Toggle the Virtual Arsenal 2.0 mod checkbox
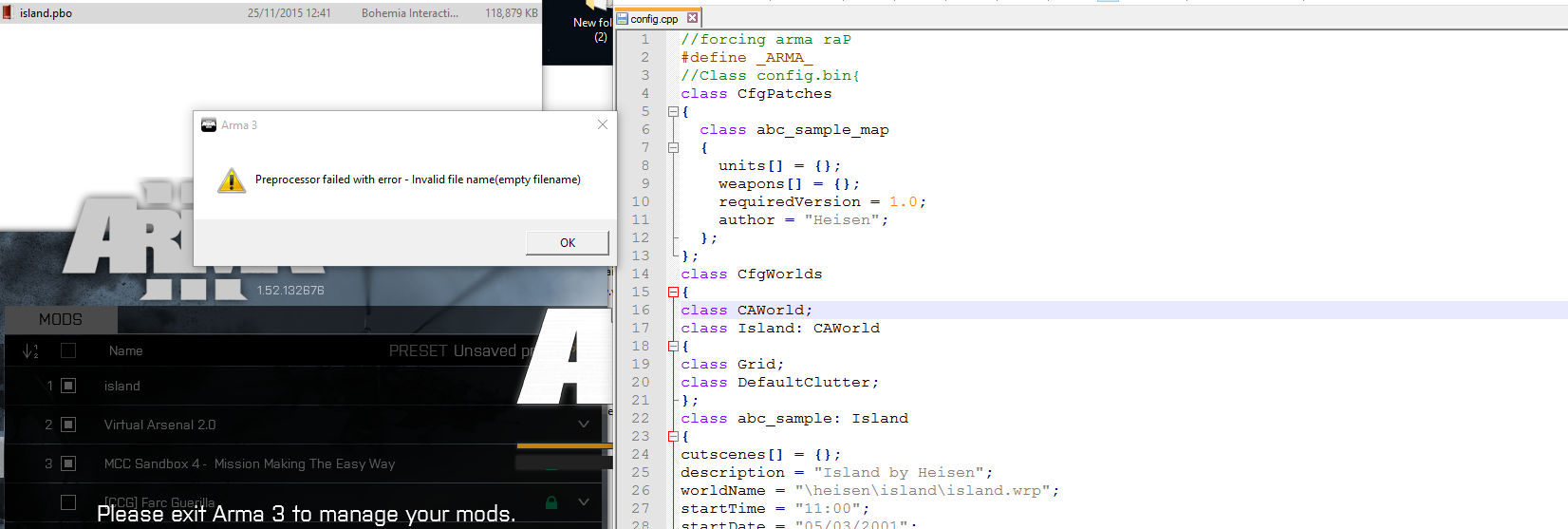This screenshot has height=529, width=1568. point(68,425)
